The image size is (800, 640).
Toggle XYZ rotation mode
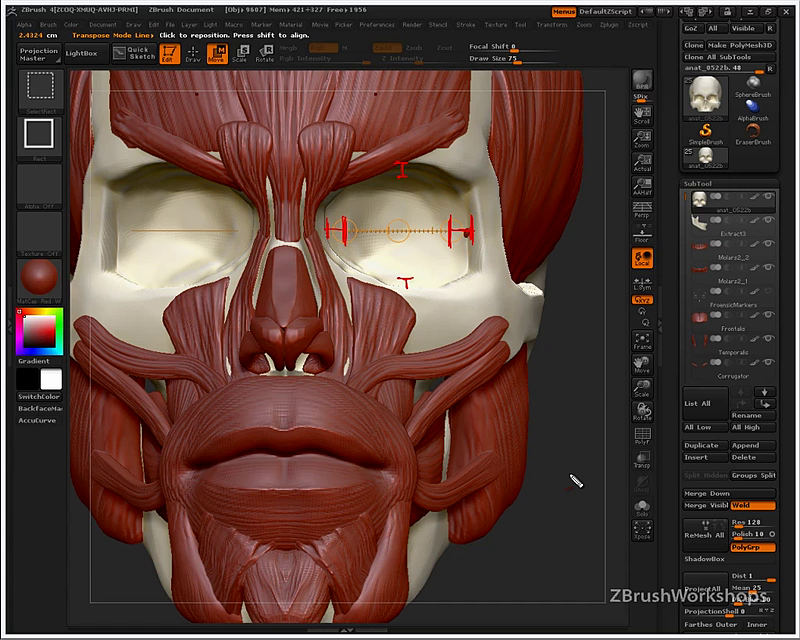(x=642, y=300)
